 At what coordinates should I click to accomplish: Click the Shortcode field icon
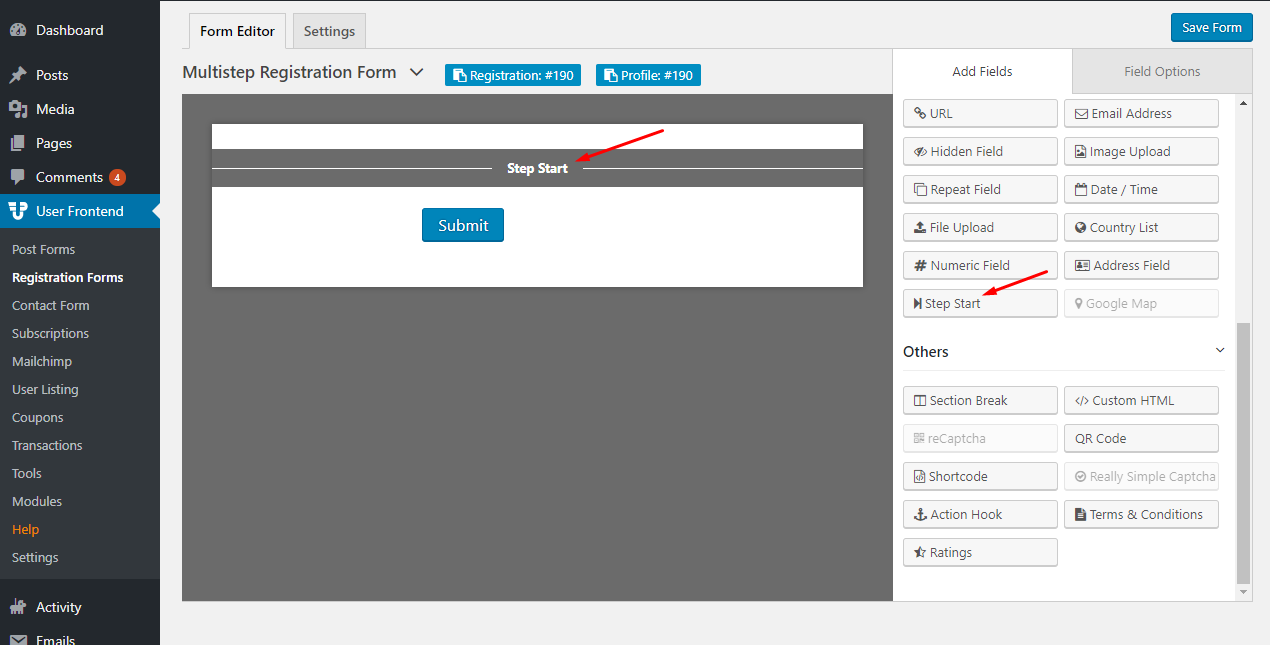click(x=920, y=477)
